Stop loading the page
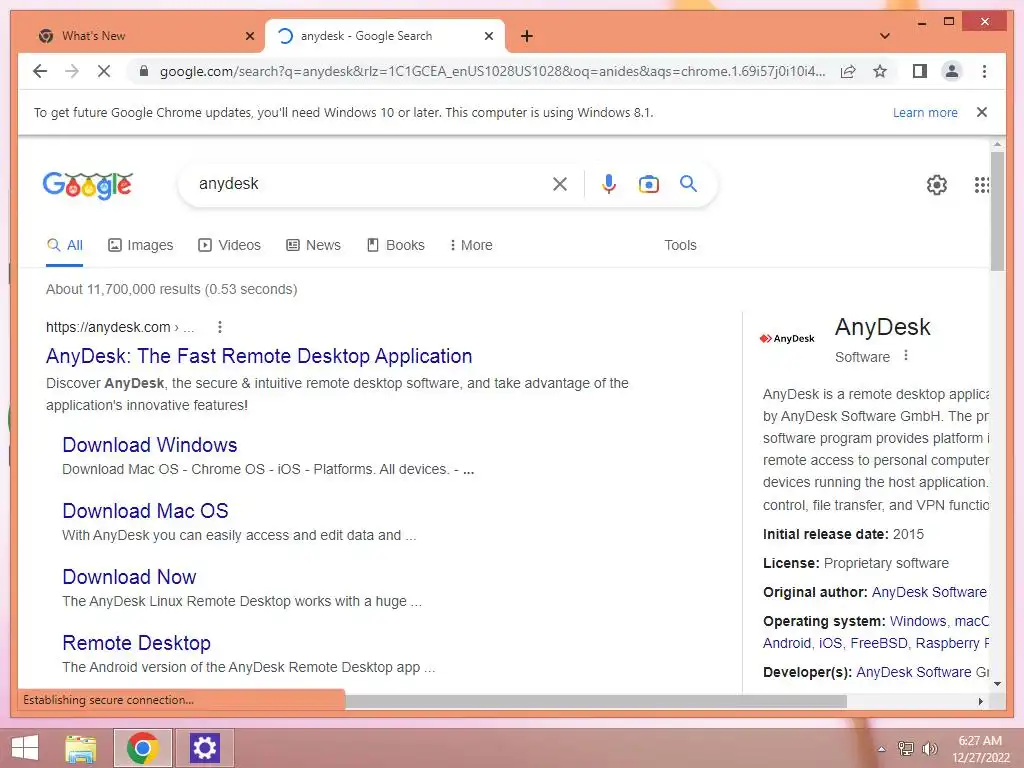Image resolution: width=1024 pixels, height=768 pixels. pos(104,71)
